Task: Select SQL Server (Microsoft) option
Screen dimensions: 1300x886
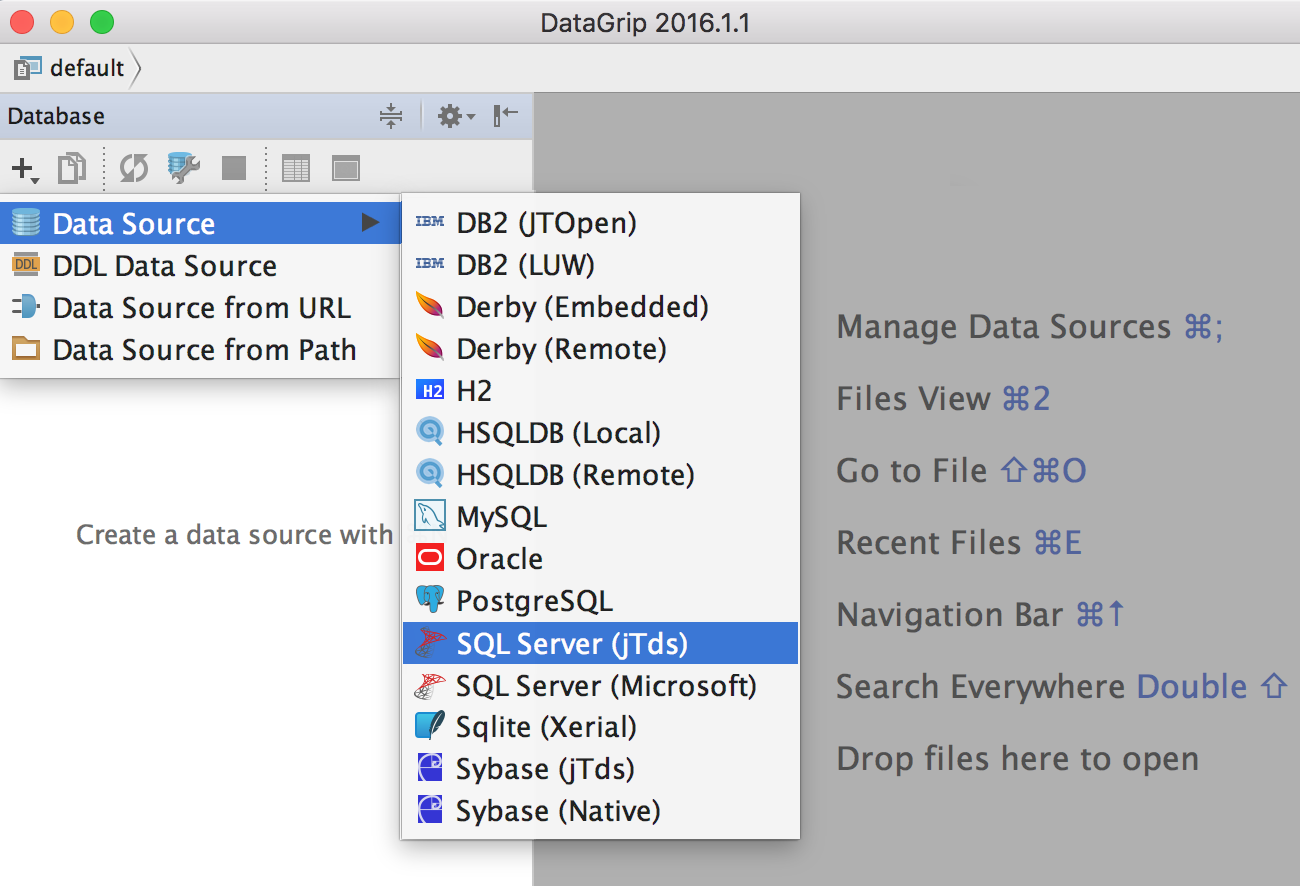Action: click(x=606, y=686)
